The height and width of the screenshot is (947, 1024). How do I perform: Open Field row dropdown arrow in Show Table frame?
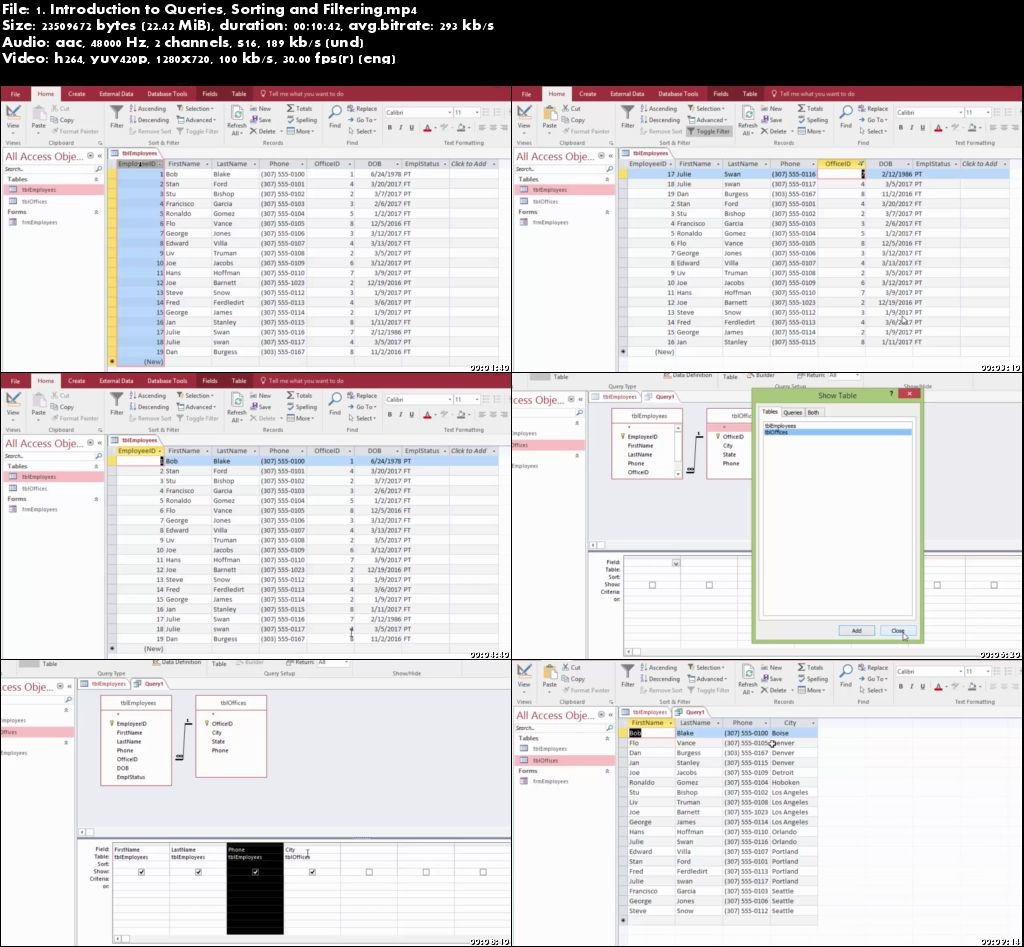coord(676,562)
